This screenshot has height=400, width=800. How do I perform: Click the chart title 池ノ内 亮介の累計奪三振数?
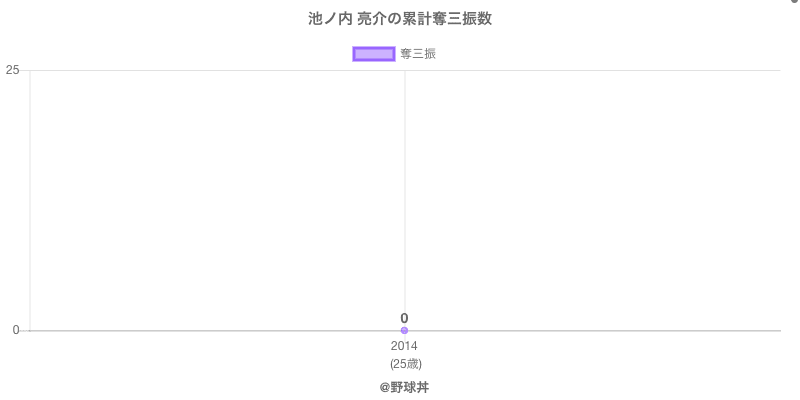click(x=400, y=19)
